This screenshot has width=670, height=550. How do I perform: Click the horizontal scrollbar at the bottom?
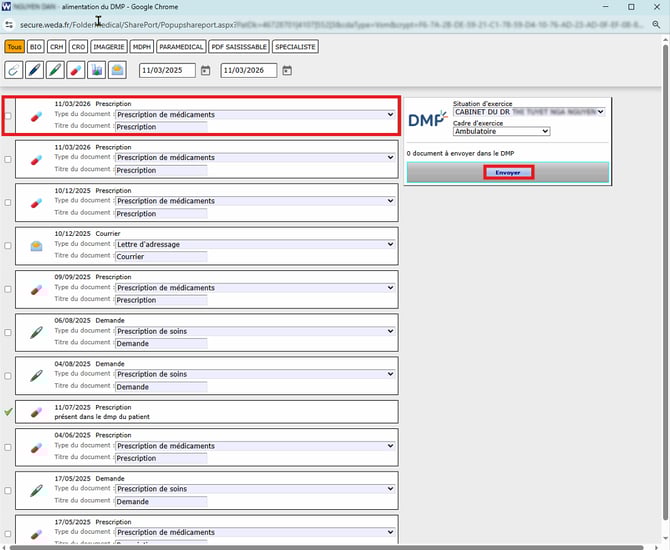click(x=300, y=546)
